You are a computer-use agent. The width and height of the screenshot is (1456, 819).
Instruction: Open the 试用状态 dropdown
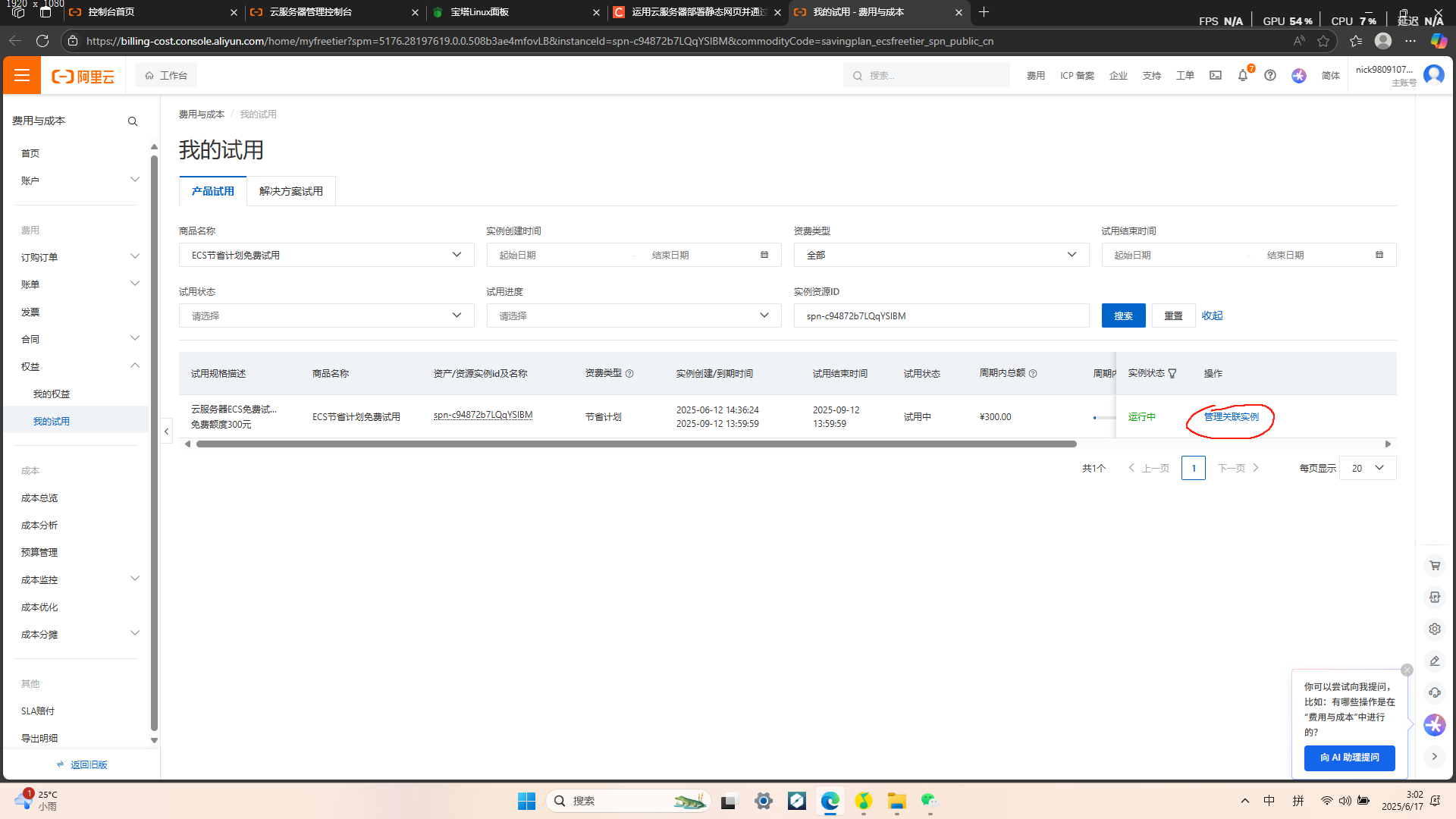[327, 315]
